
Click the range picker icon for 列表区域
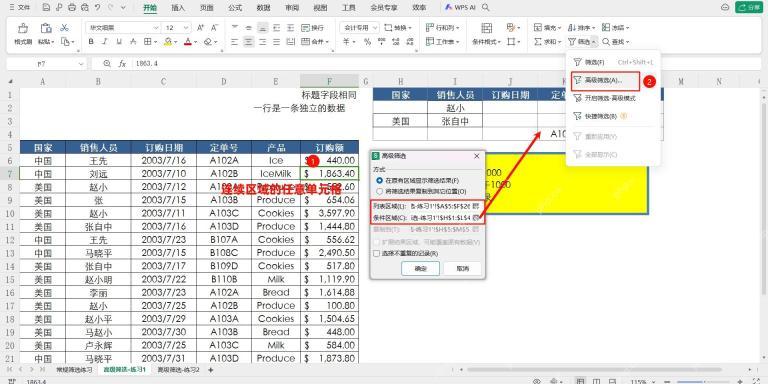tap(475, 206)
